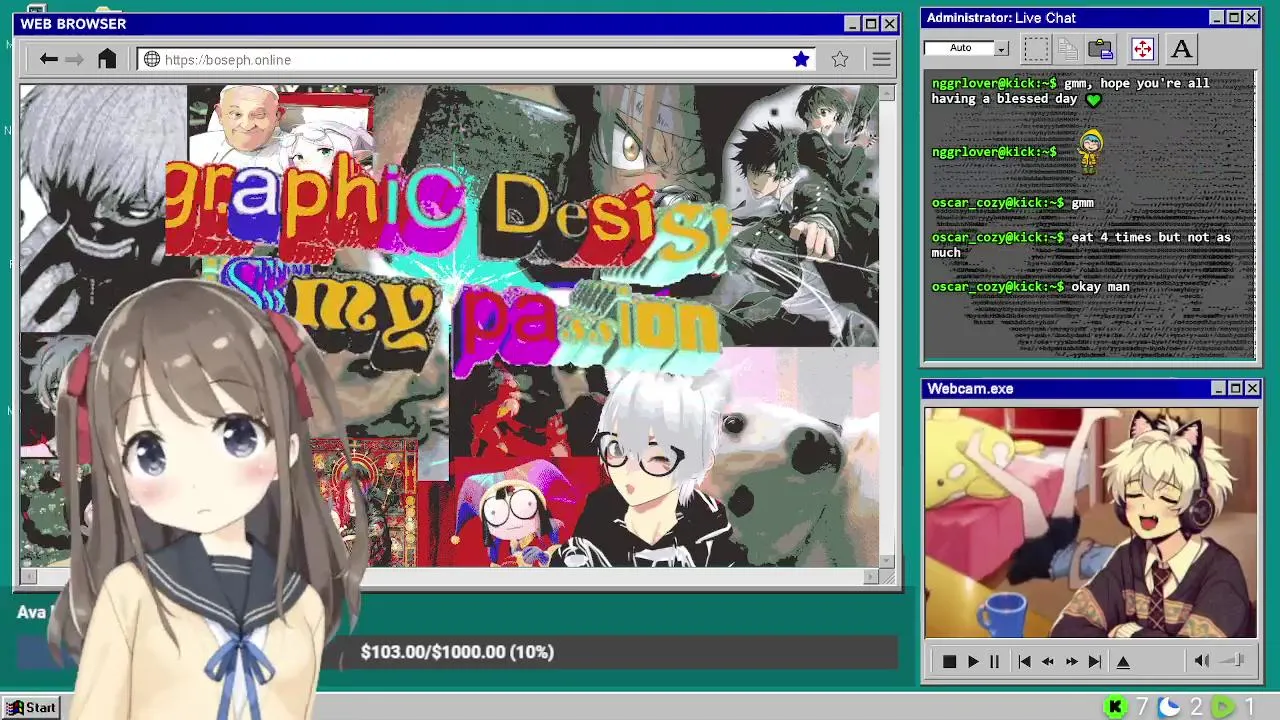1280x720 pixels.
Task: Click the outlined star favorites icon
Action: pos(840,60)
